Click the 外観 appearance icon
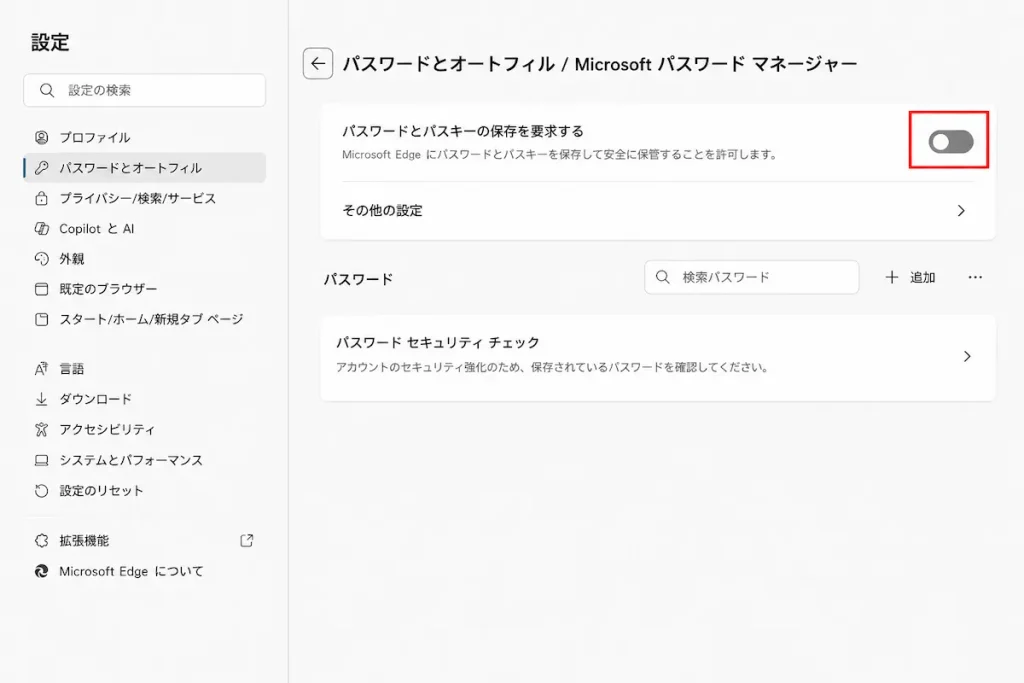The height and width of the screenshot is (683, 1024). click(41, 259)
